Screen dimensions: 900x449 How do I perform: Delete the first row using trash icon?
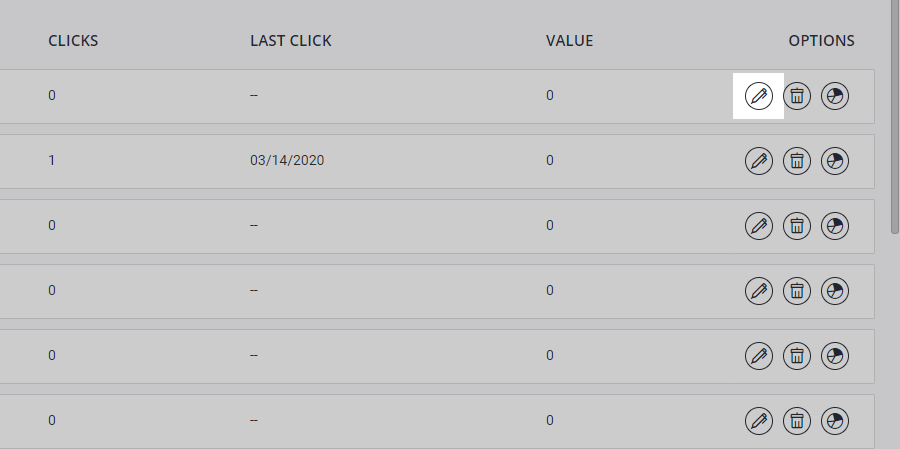click(797, 96)
